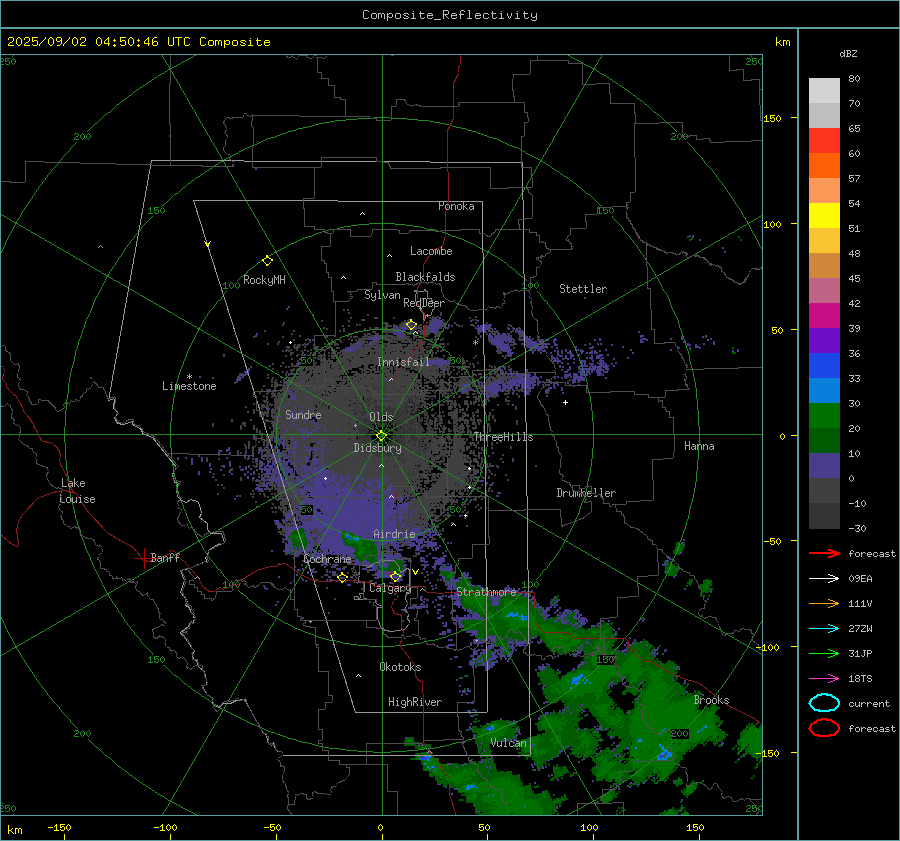Click the Didsbury city label
Viewport: 900px width, 841px height.
pyautogui.click(x=377, y=448)
